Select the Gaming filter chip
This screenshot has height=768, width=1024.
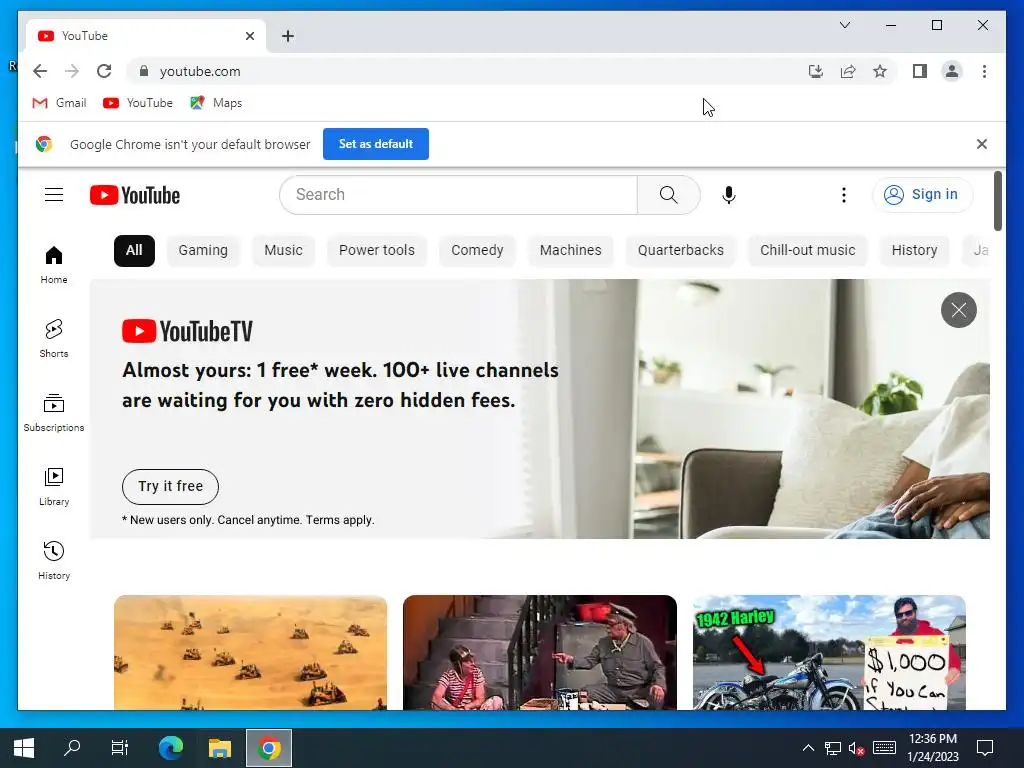(203, 251)
